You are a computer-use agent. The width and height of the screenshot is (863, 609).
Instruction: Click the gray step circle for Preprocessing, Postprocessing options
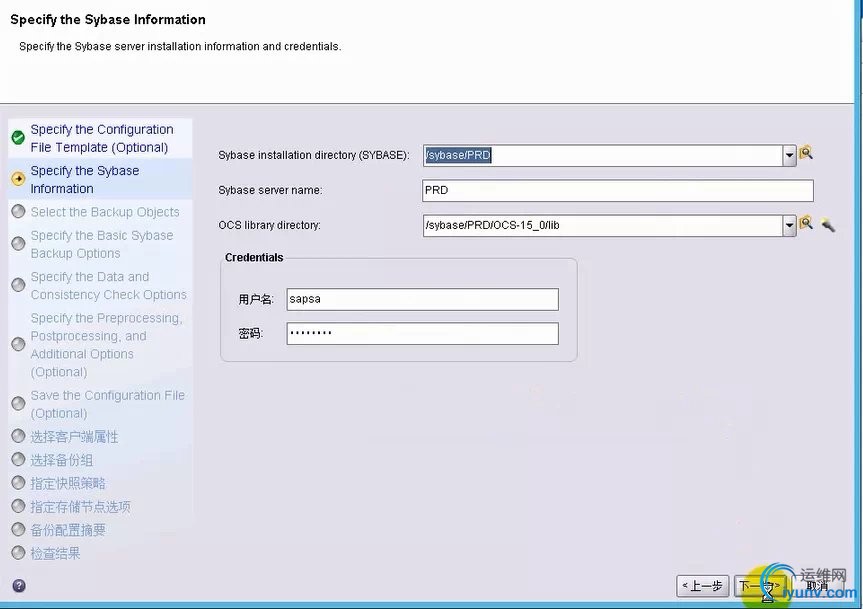click(18, 344)
